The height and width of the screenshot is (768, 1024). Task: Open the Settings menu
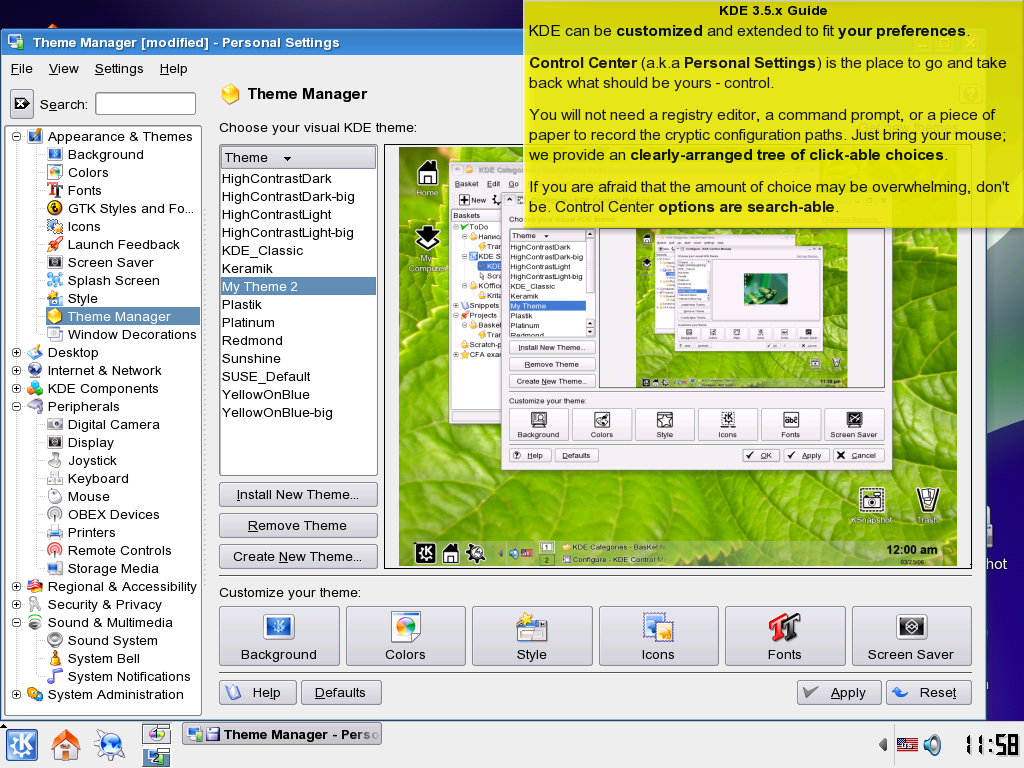(119, 68)
